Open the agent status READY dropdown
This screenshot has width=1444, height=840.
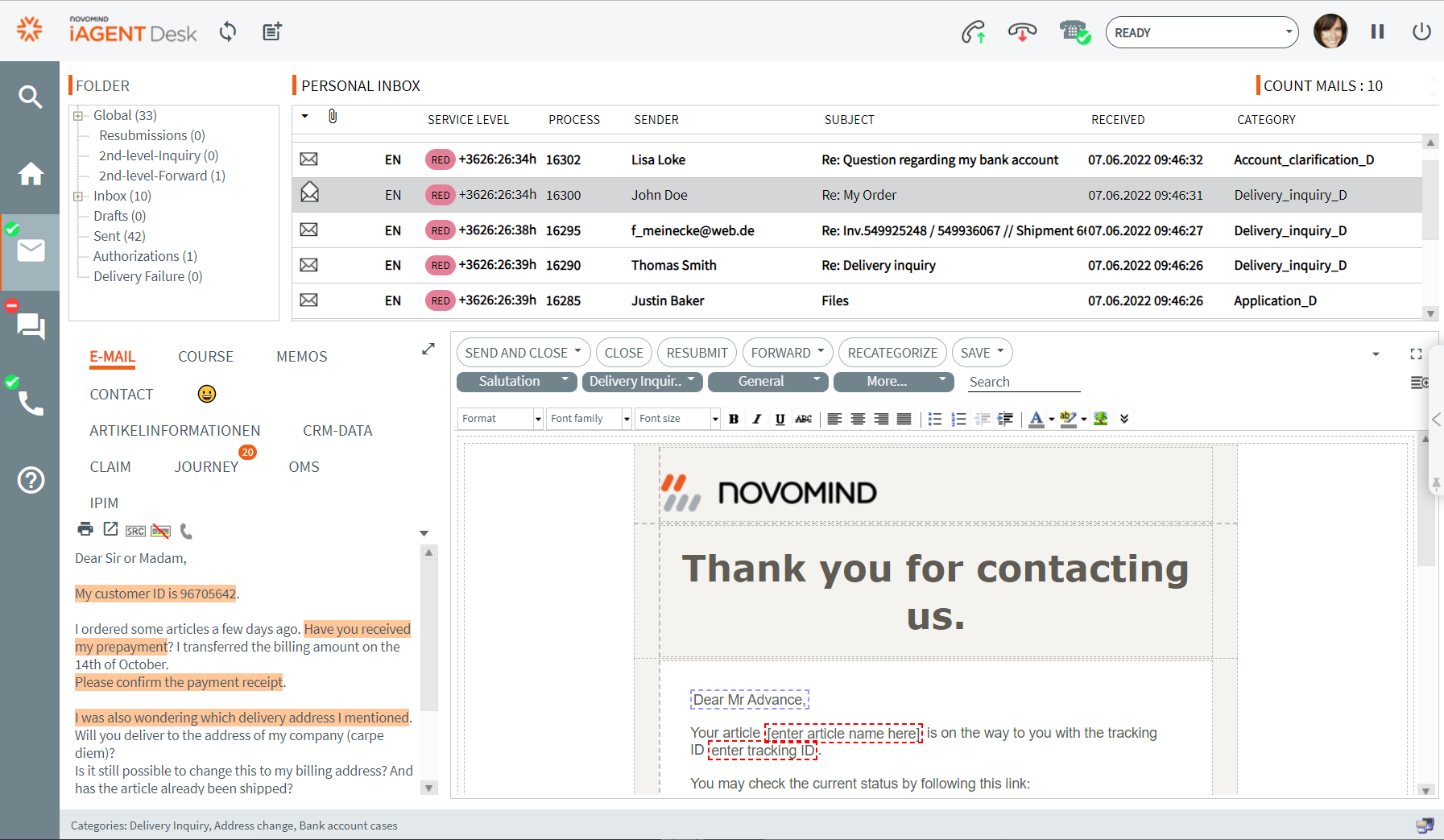[x=1202, y=32]
